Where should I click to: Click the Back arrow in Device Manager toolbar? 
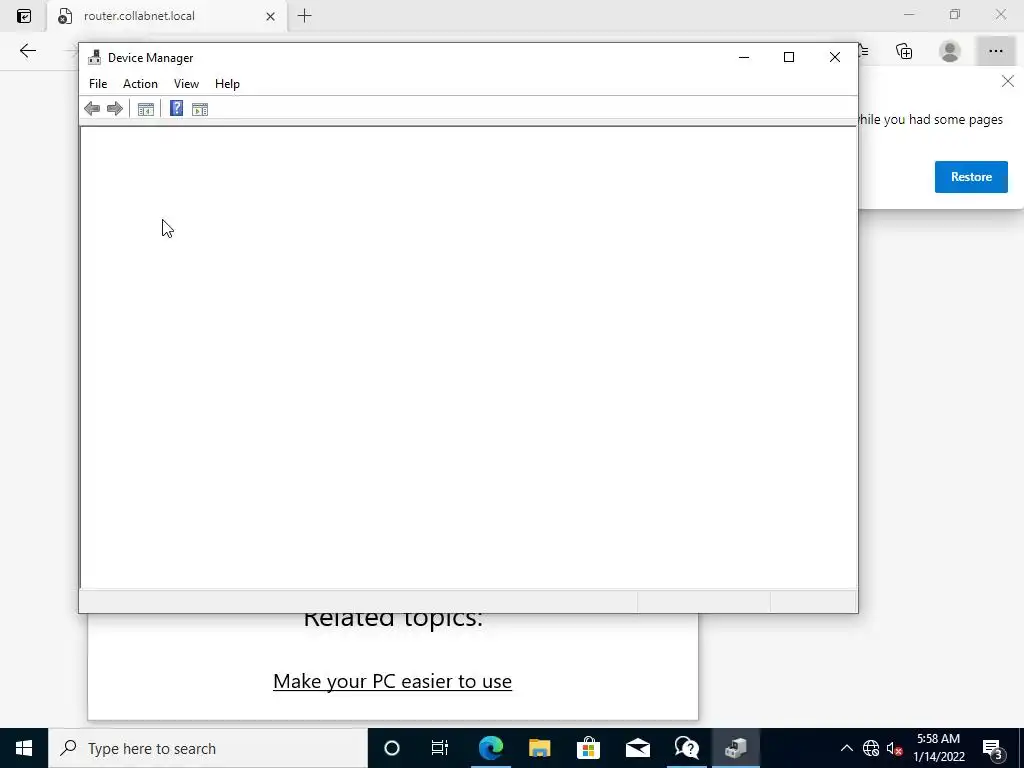tap(92, 108)
